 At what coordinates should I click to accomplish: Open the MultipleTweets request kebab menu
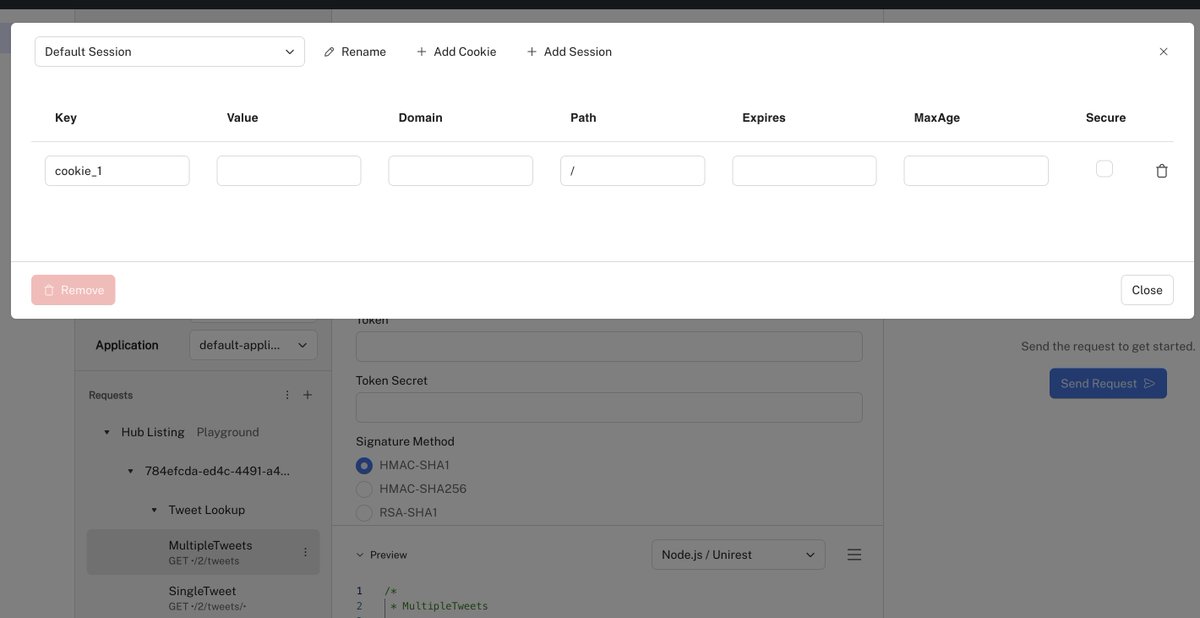pyautogui.click(x=306, y=551)
